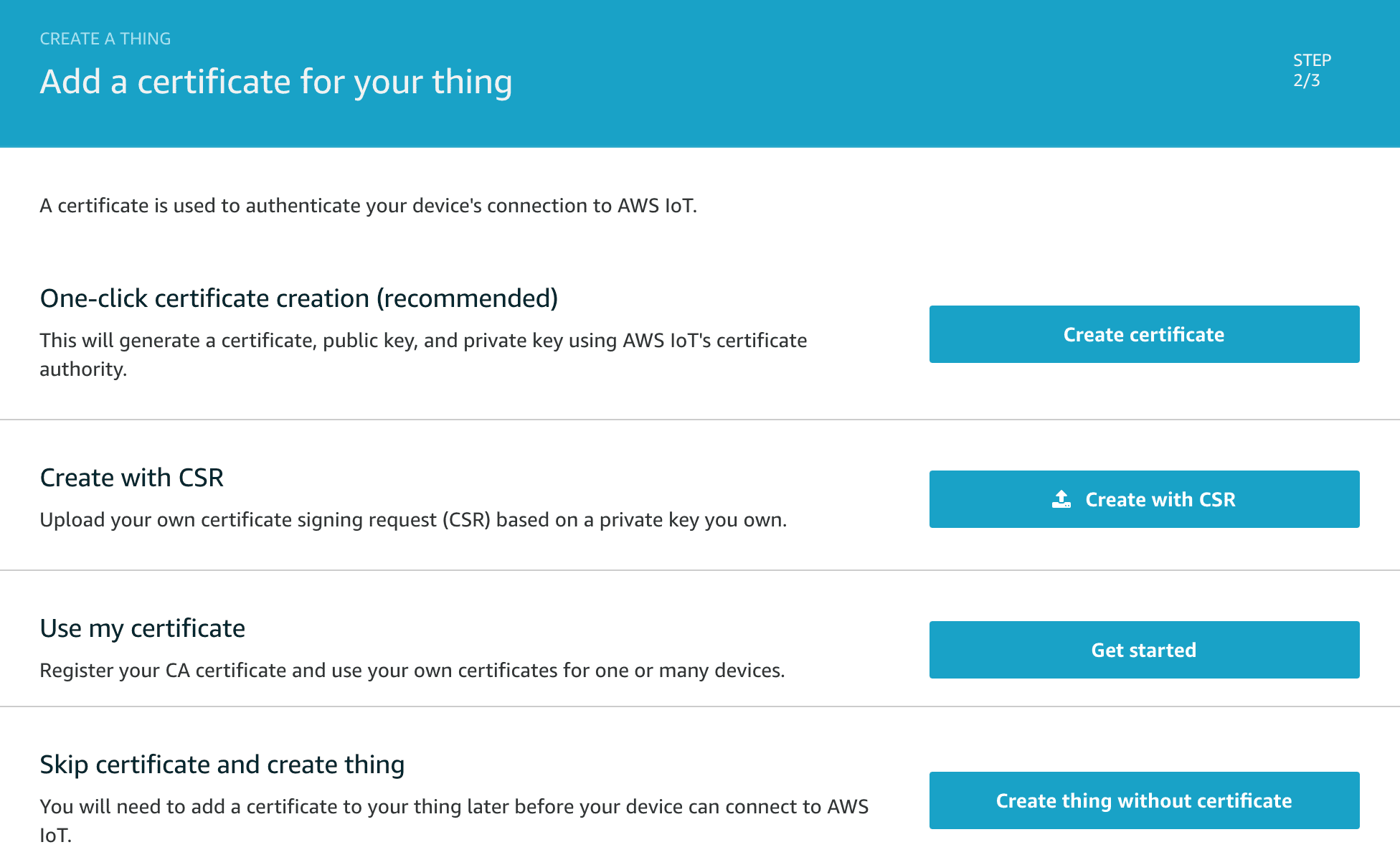This screenshot has width=1400, height=865.
Task: Click the Skip certificate and create thing heading
Action: click(222, 764)
